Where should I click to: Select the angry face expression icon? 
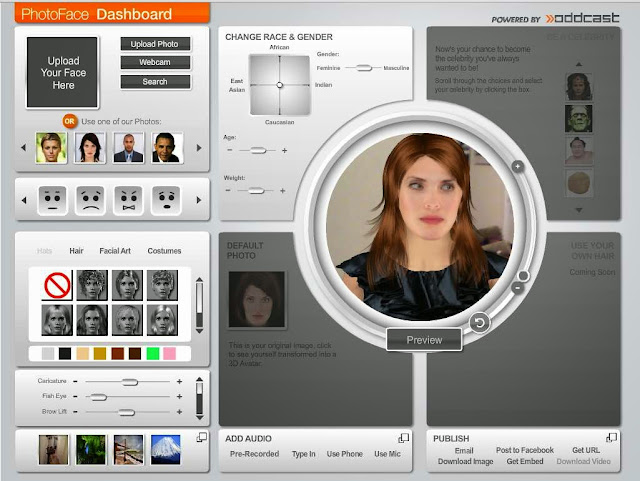coord(129,200)
